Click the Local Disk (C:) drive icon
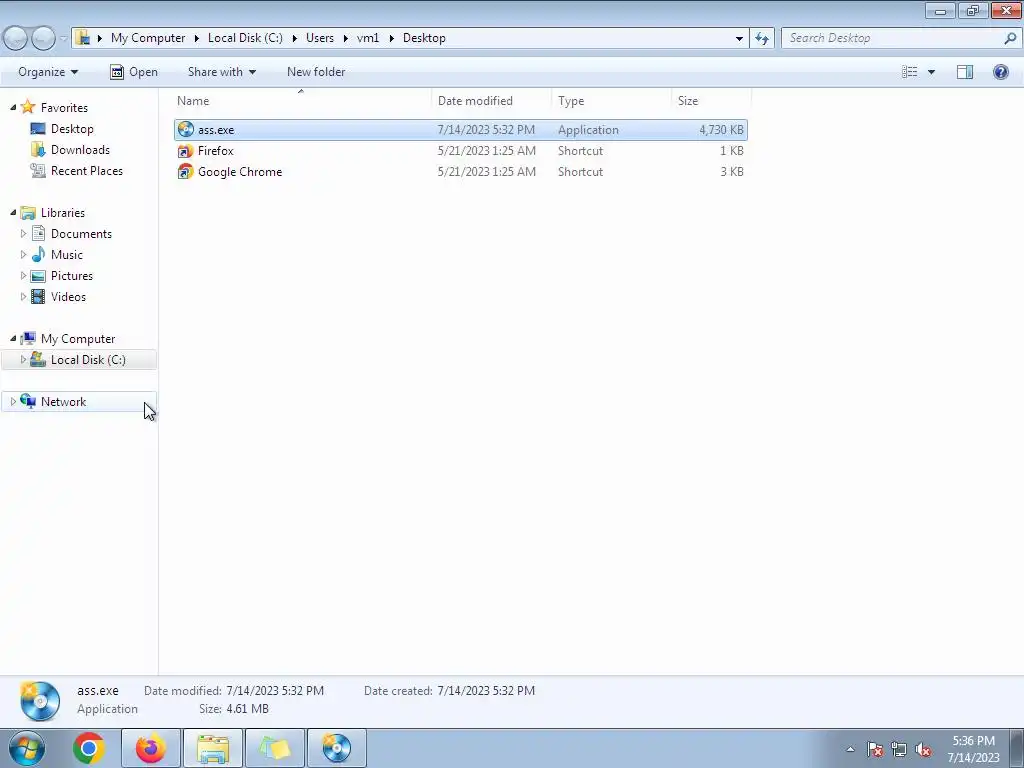Viewport: 1024px width, 768px height. click(x=39, y=359)
